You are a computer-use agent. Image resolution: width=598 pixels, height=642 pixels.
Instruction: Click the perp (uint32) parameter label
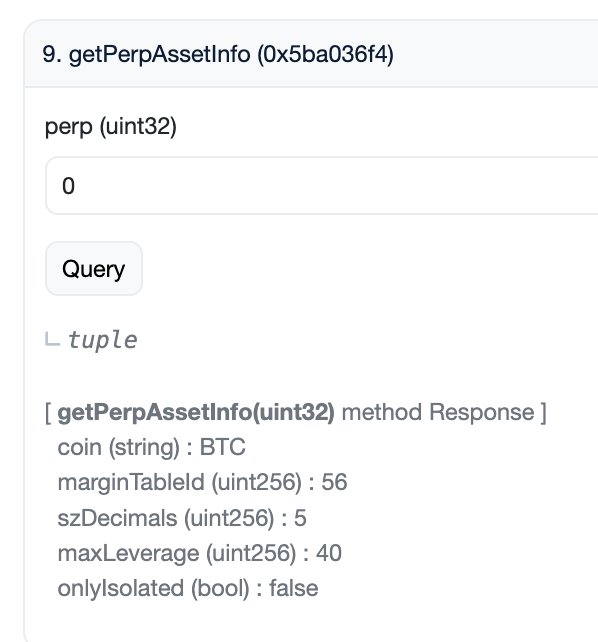pos(111,127)
